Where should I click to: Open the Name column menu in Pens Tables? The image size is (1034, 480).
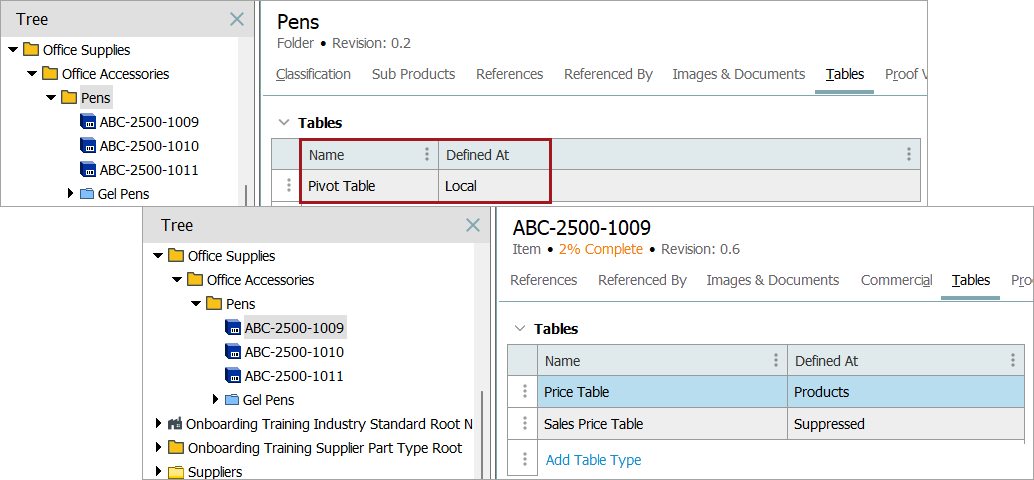[427, 155]
